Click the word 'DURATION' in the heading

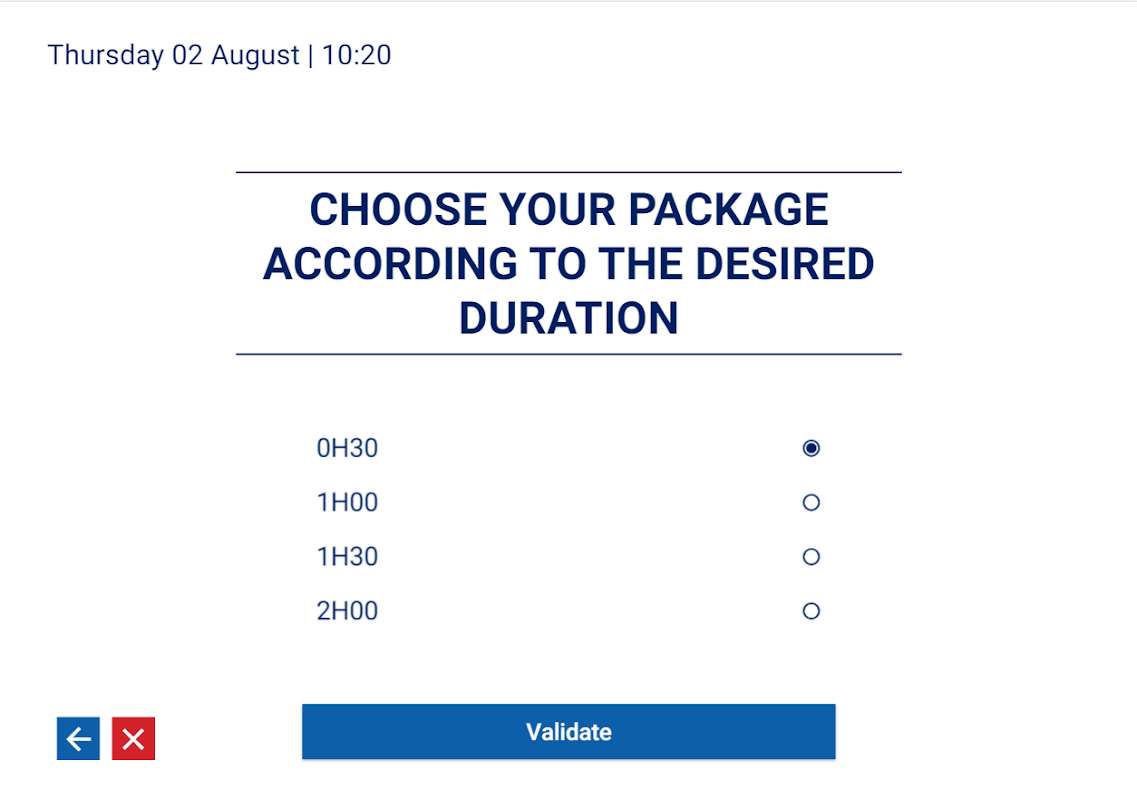click(568, 318)
